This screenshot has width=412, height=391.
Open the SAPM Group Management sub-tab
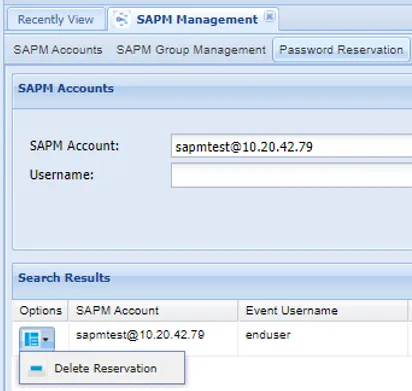(x=191, y=50)
